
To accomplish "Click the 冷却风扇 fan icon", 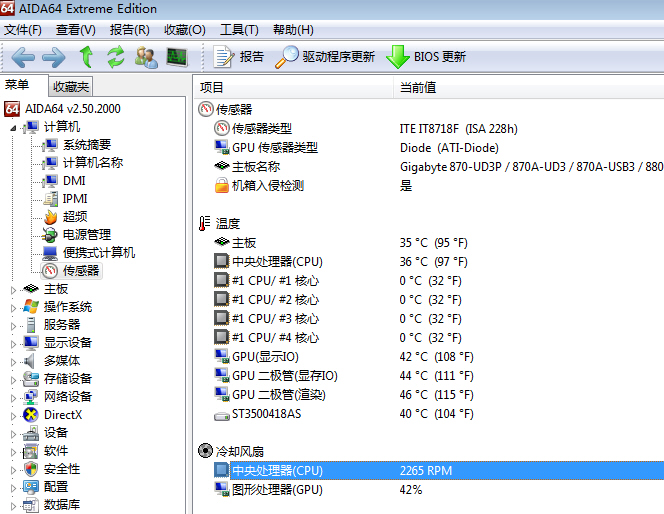I will click(x=205, y=450).
